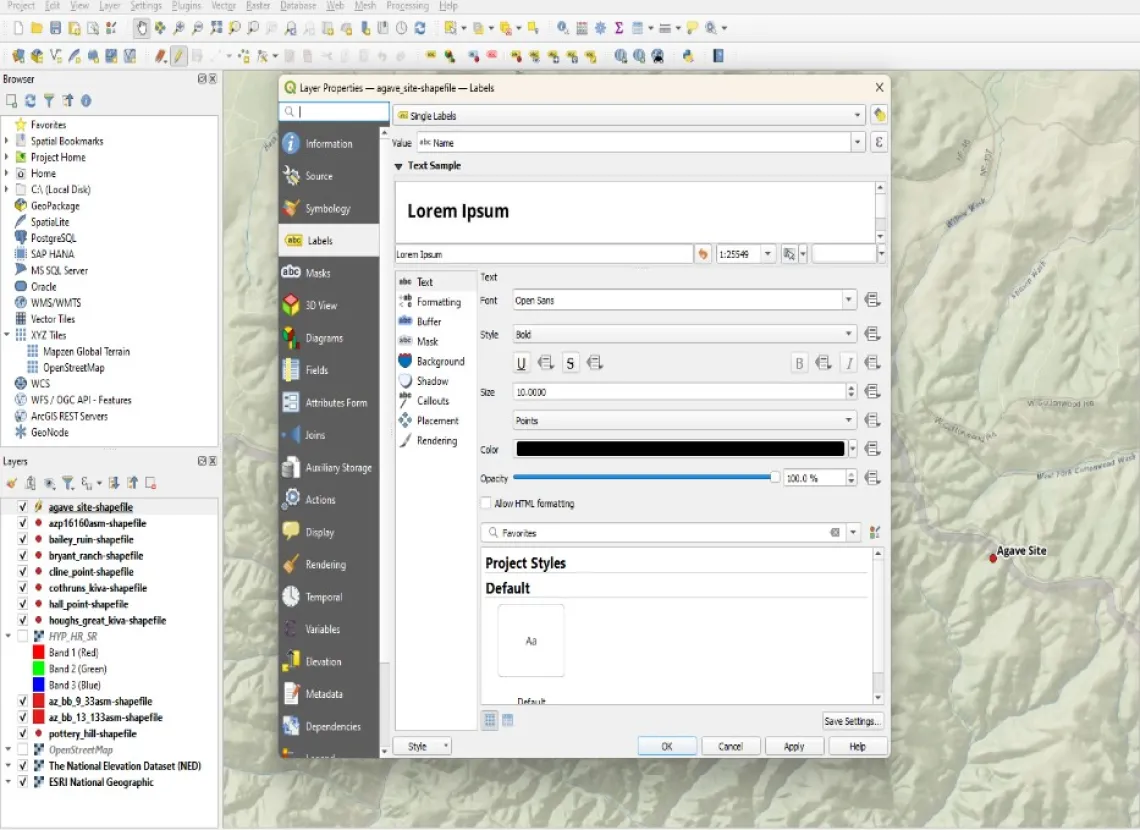Toggle pottery_hill-shapefile layer visibility
The height and width of the screenshot is (830, 1140).
pos(23,733)
